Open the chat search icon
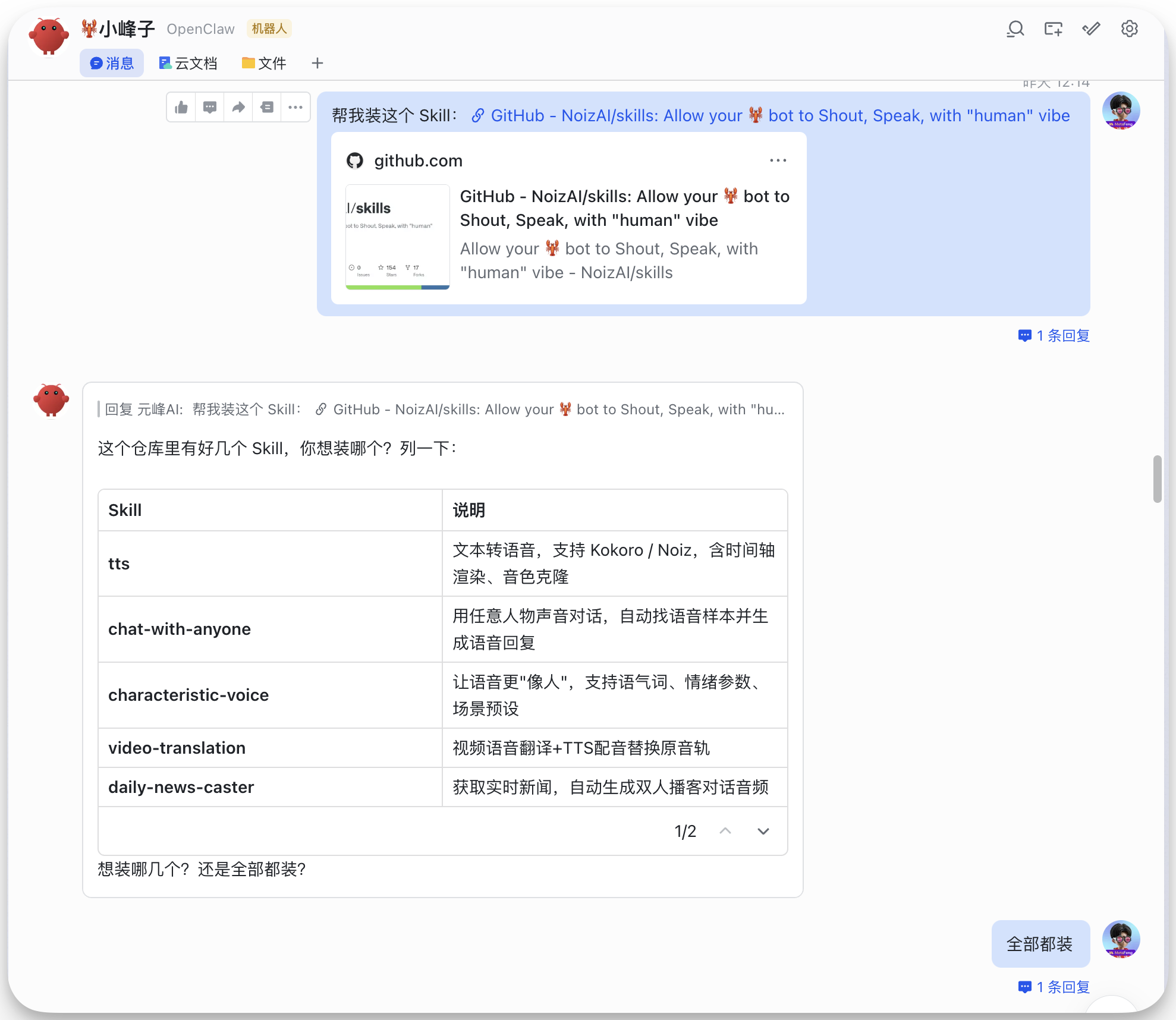The height and width of the screenshot is (1020, 1176). pos(1015,29)
